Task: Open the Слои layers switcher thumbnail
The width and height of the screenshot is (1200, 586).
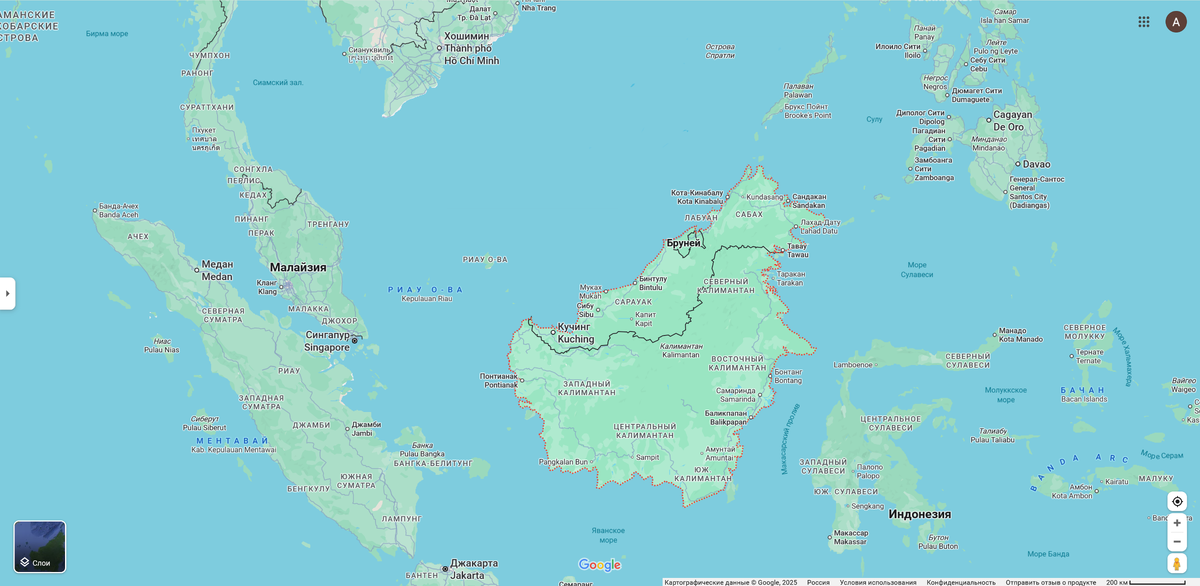Action: coord(40,546)
